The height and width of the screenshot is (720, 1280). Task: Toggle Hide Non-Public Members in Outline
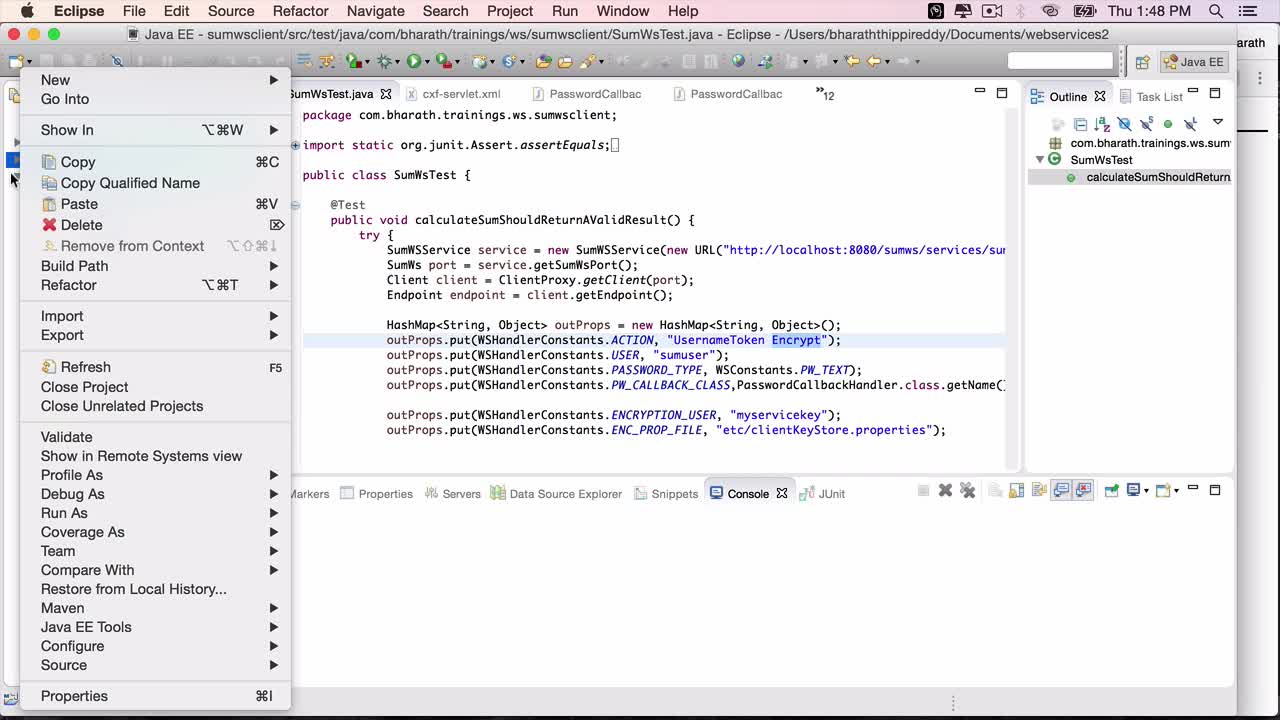1168,124
